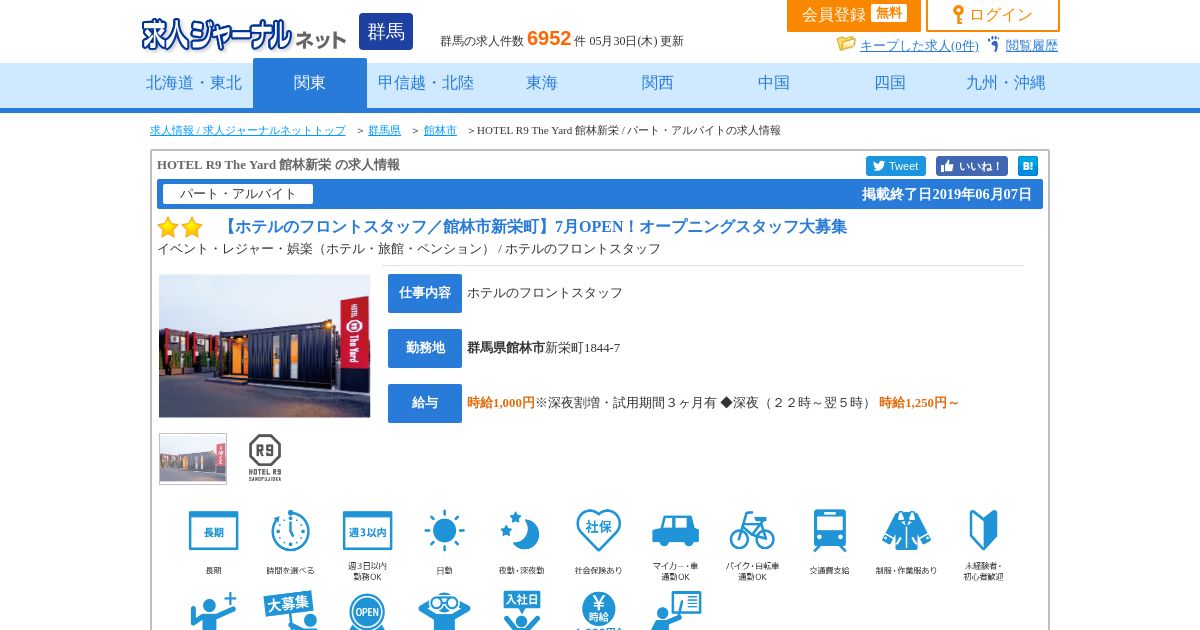Click the large hotel building photo
This screenshot has height=630, width=1200.
[264, 346]
